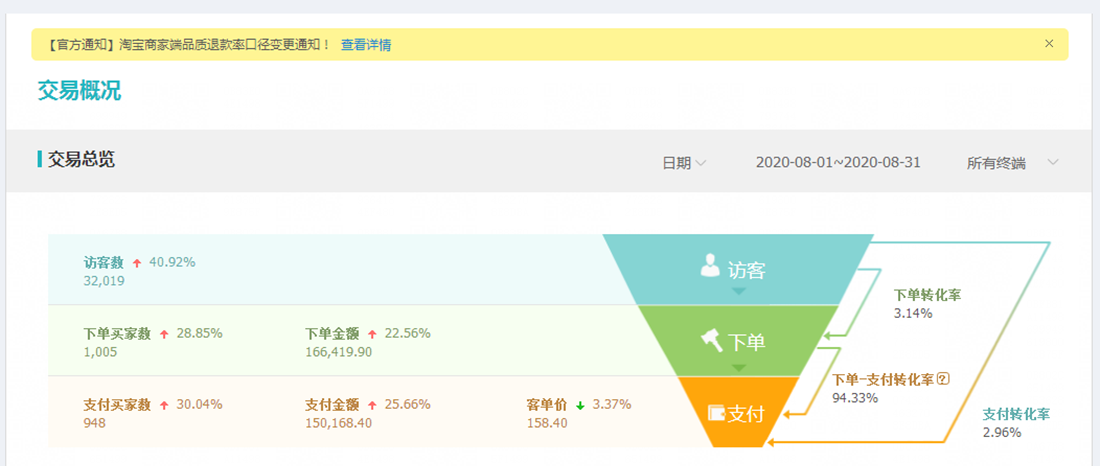Screen dimensions: 1100x466
Task: Click the red up arrow beside 访客数
Action: 137,263
